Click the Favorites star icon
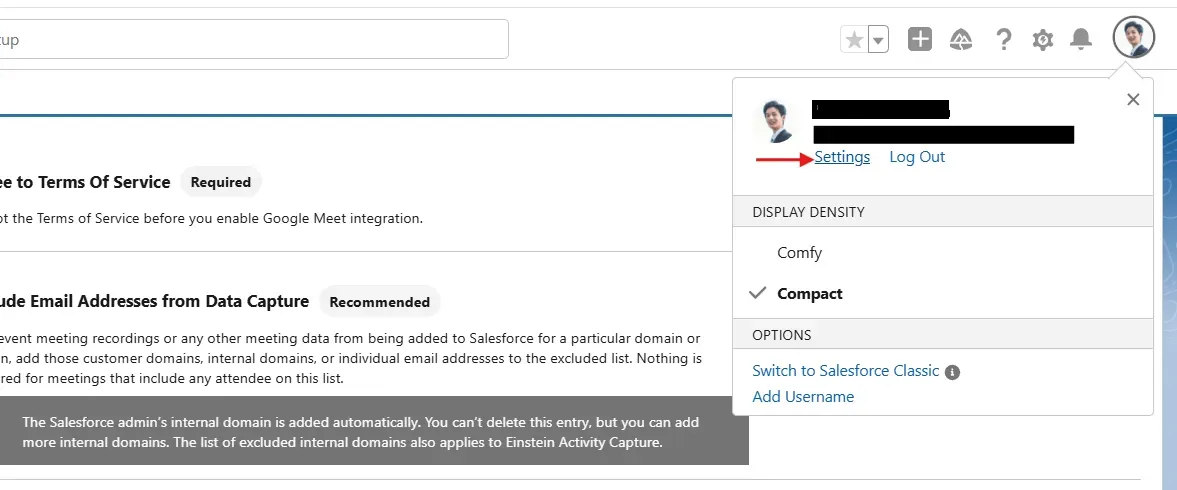 coord(854,40)
